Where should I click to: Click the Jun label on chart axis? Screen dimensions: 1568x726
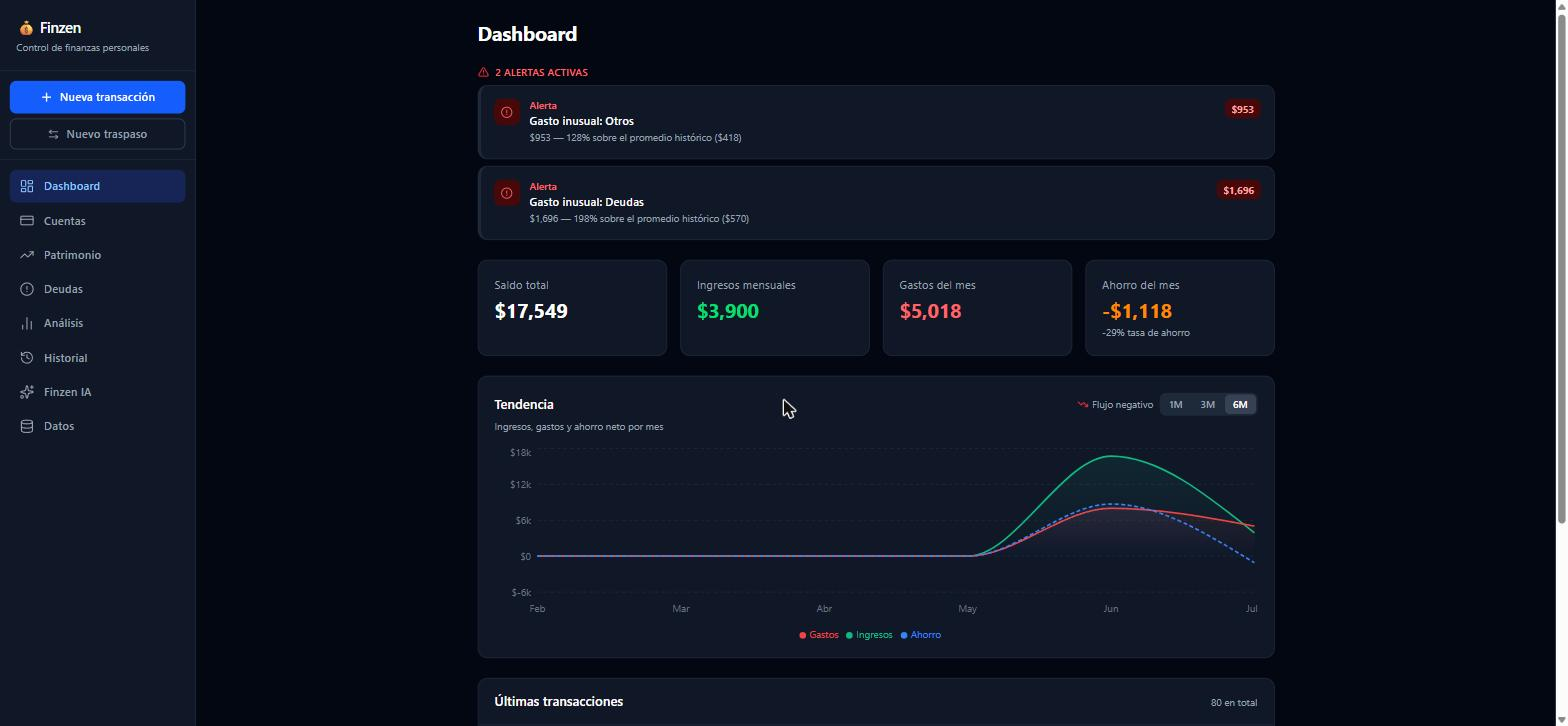point(1111,609)
